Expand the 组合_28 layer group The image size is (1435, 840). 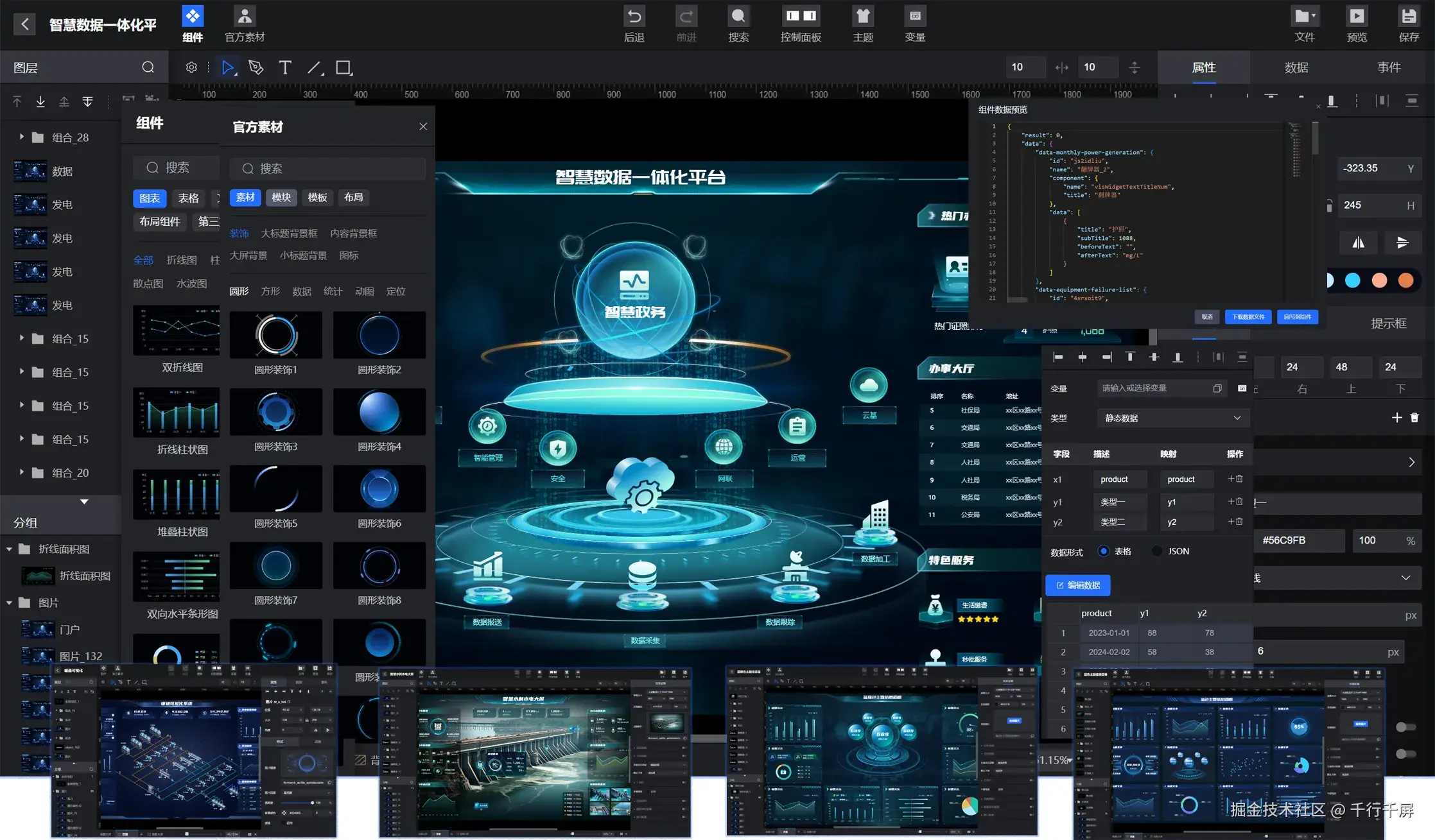tap(21, 137)
